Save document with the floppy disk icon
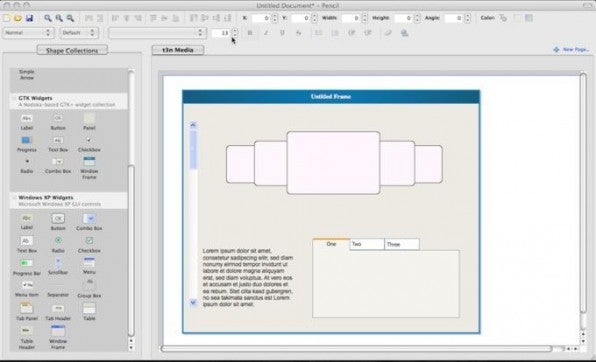Image resolution: width=596 pixels, height=362 pixels. pos(29,18)
